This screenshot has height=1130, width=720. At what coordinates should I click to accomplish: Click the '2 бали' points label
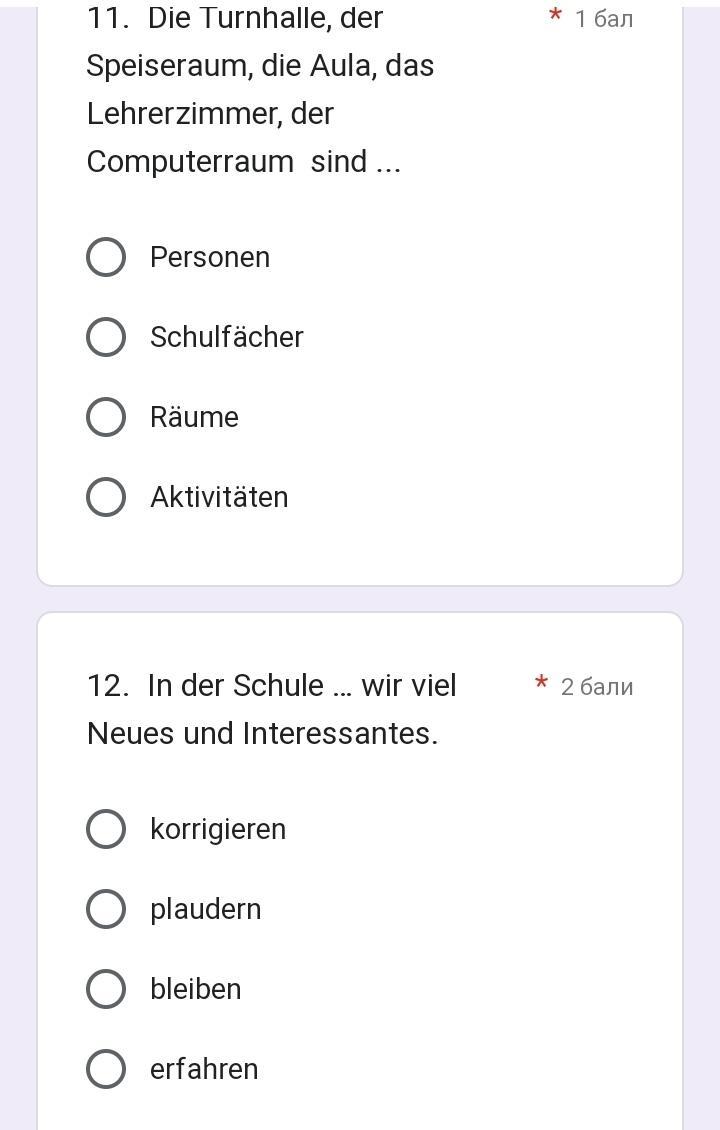point(597,687)
